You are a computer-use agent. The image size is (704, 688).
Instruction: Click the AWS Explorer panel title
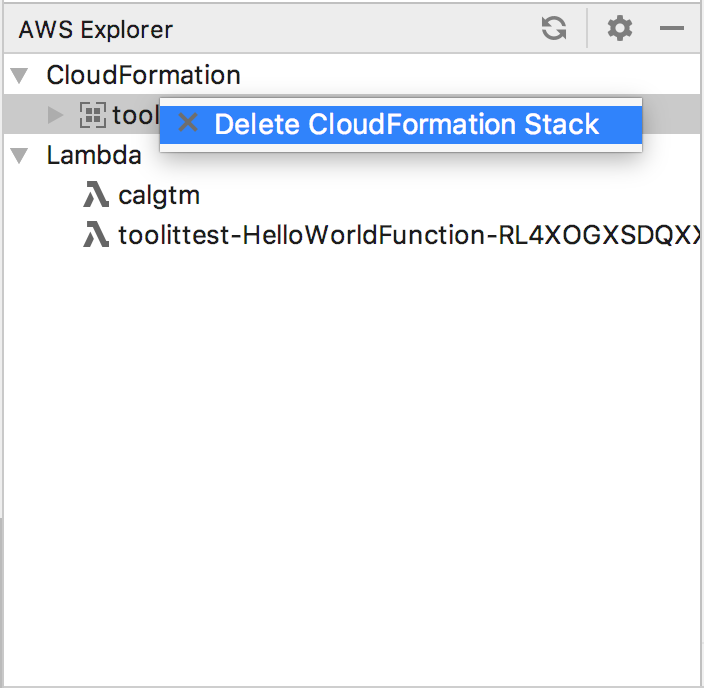(x=96, y=30)
